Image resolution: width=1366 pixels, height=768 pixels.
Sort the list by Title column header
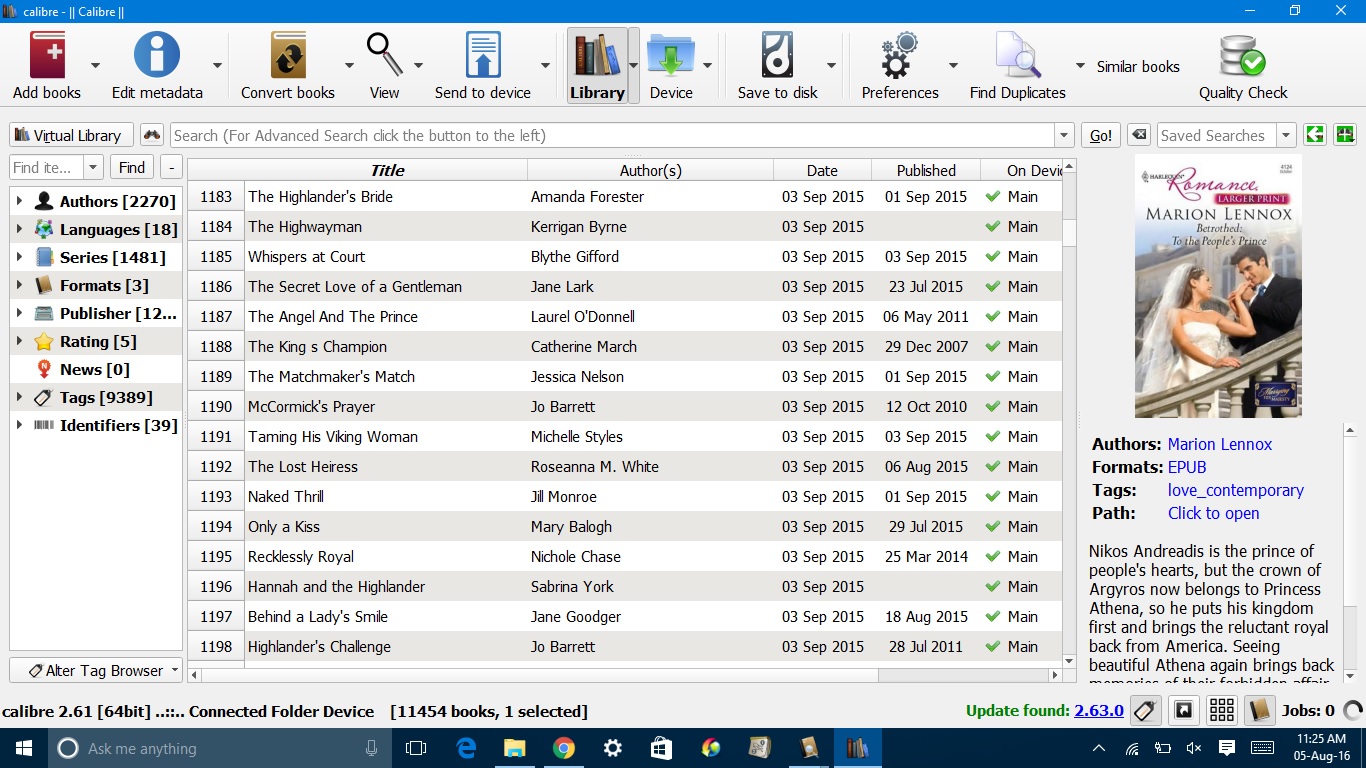coord(387,170)
